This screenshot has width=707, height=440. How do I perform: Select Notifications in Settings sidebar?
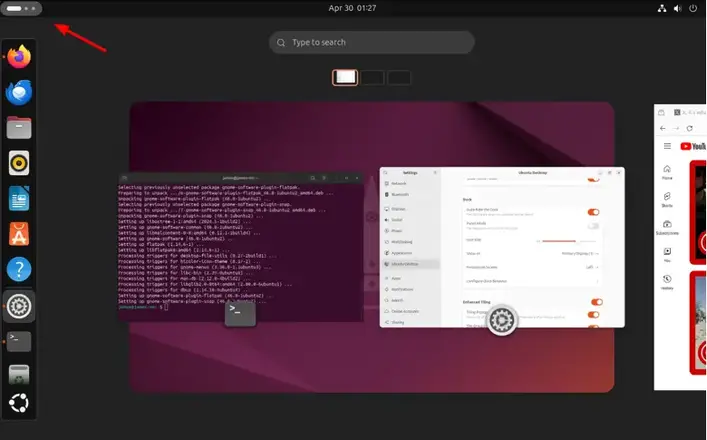pos(410,289)
